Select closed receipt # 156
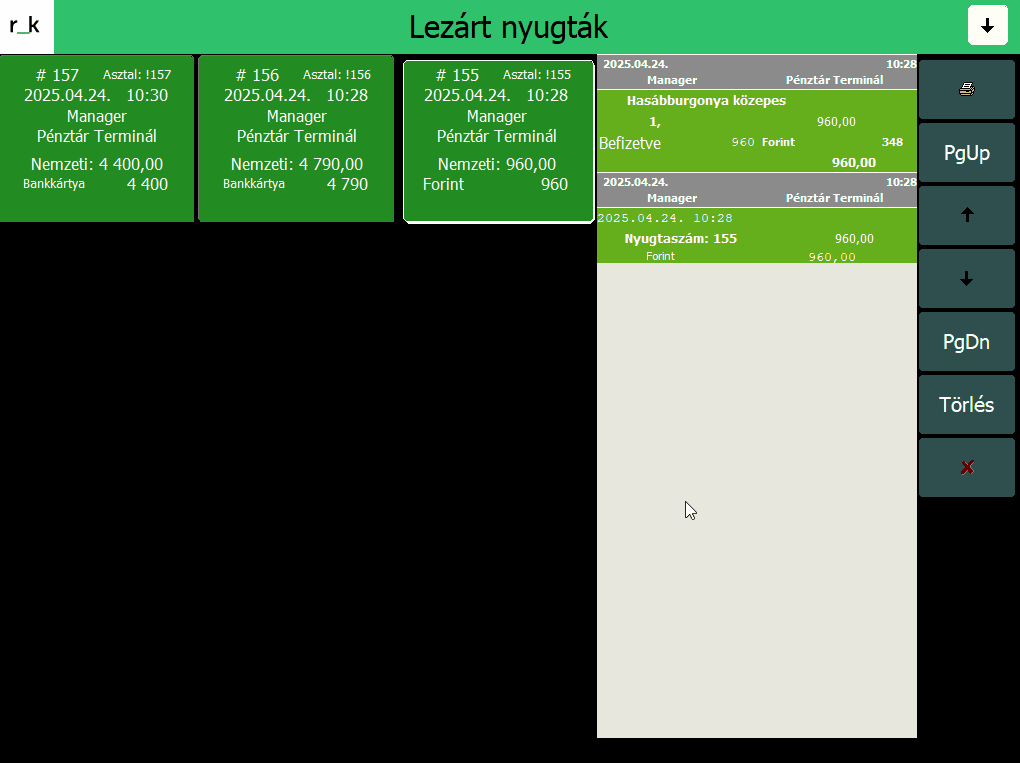1020x763 pixels. tap(296, 139)
